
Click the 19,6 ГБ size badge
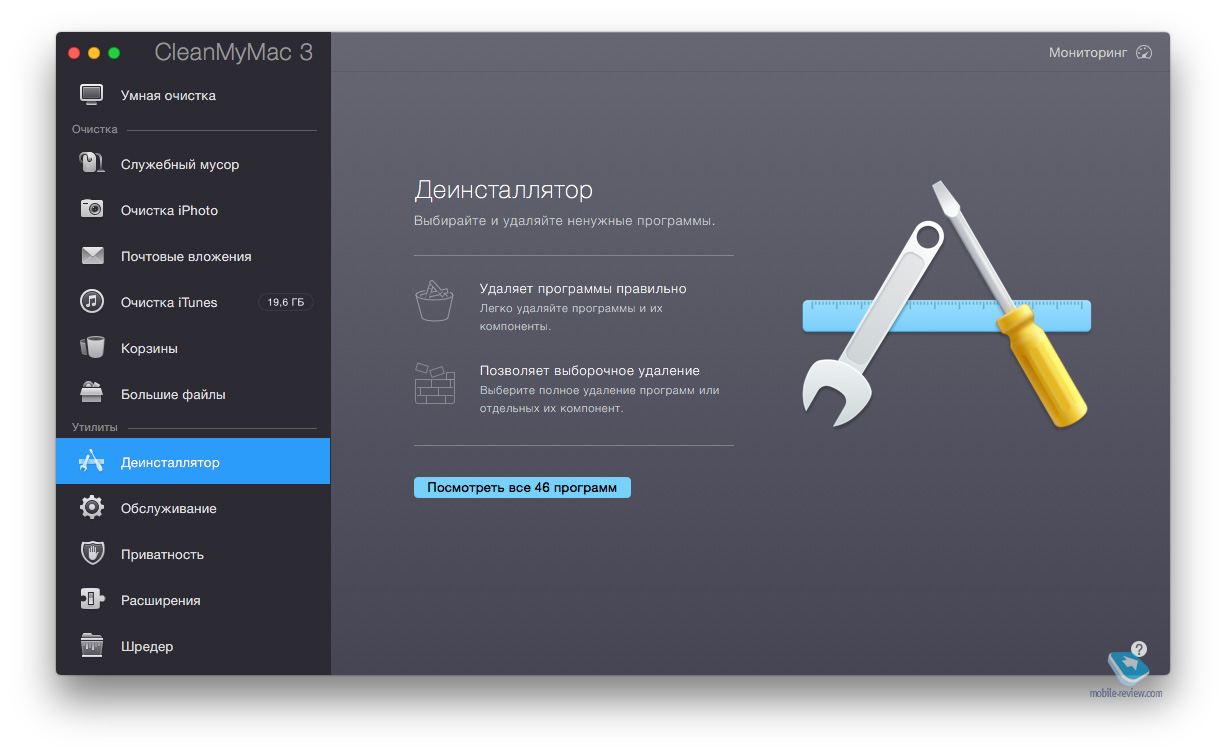tap(286, 302)
